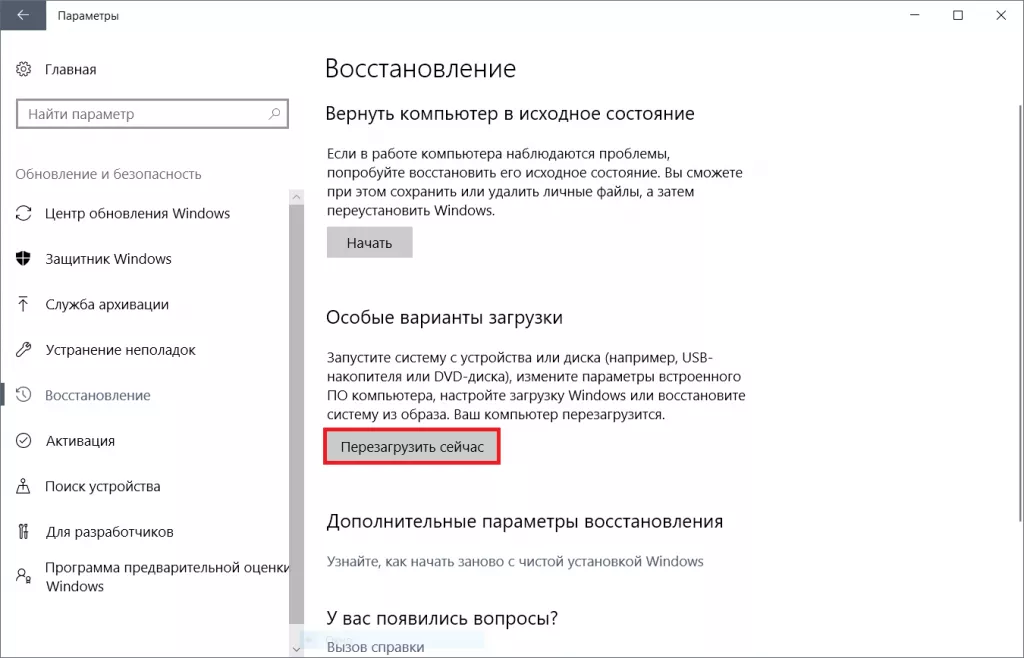Click the Backup service icon
This screenshot has width=1024, height=658.
point(24,304)
